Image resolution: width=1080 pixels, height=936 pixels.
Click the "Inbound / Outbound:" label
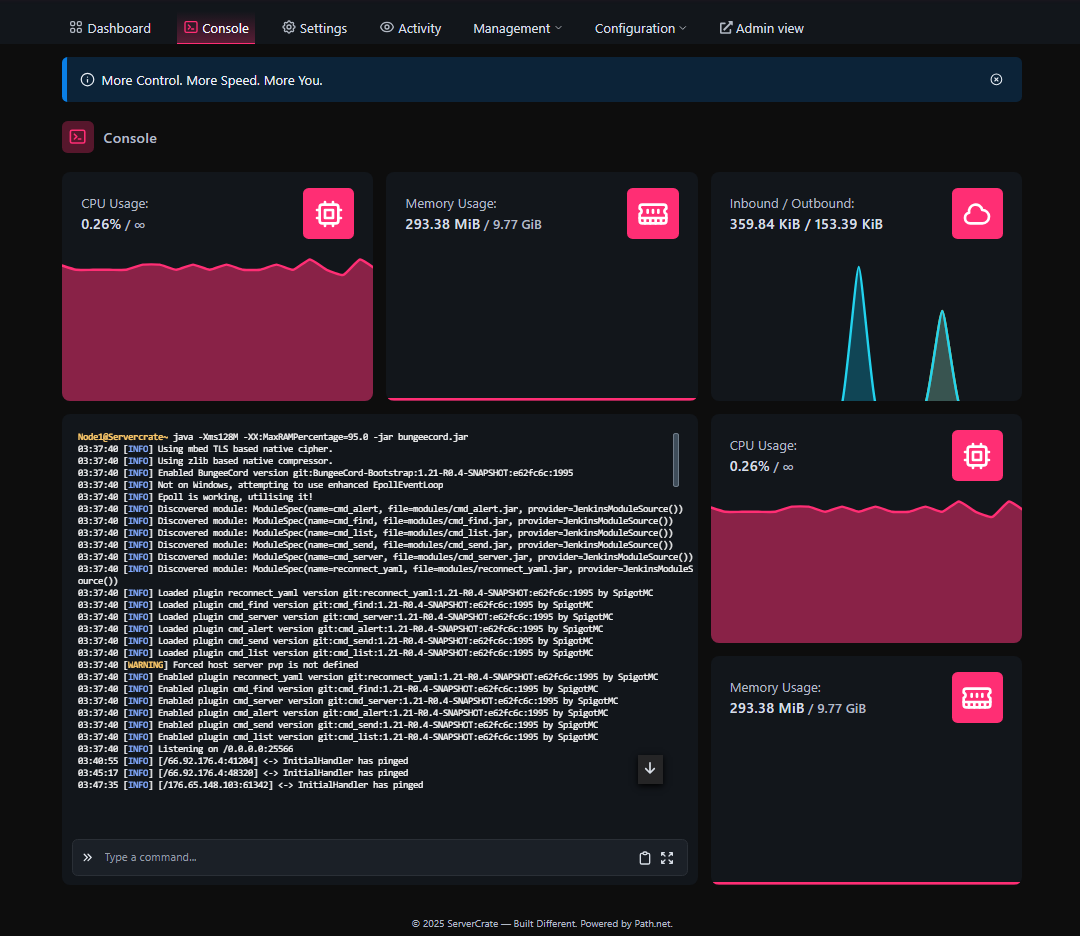792,204
